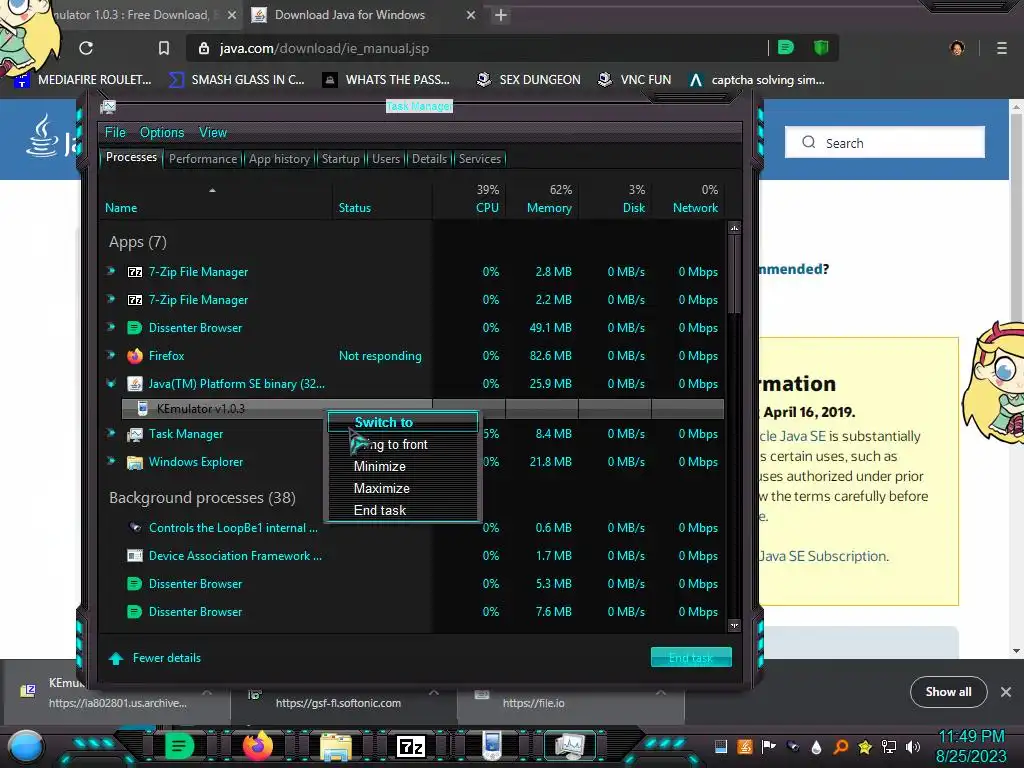Viewport: 1024px width, 768px height.
Task: Open the VNC FUN bookmark
Action: coord(635,80)
